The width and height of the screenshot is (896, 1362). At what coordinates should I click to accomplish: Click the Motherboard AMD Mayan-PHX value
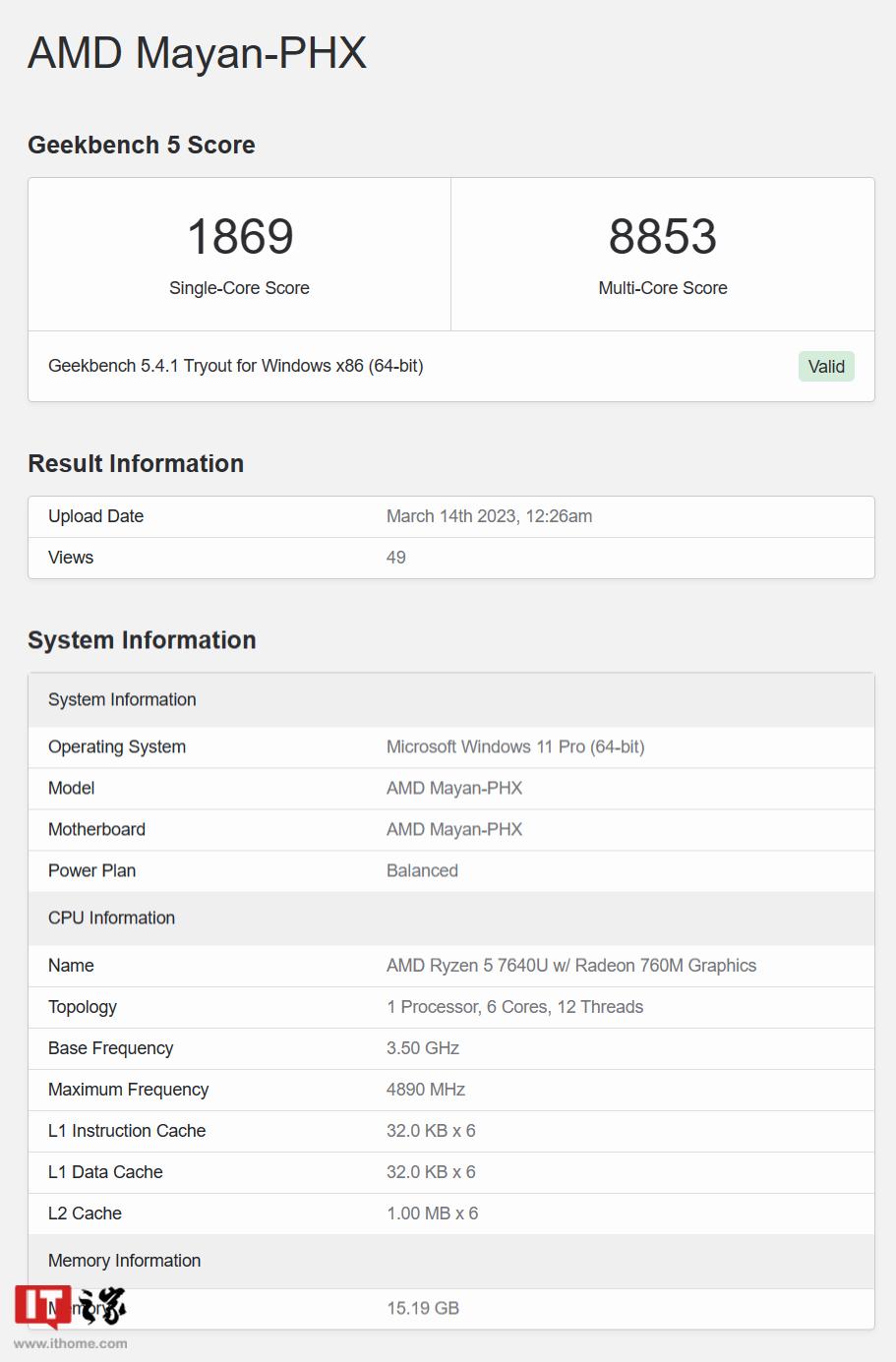[x=454, y=830]
